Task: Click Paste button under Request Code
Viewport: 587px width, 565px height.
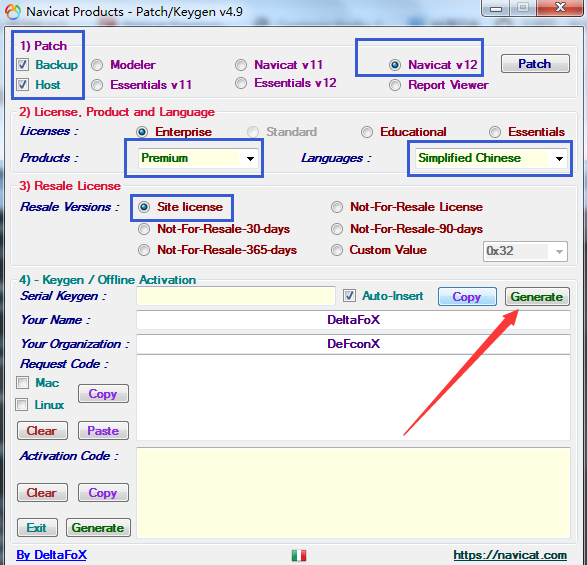Action: tap(103, 431)
